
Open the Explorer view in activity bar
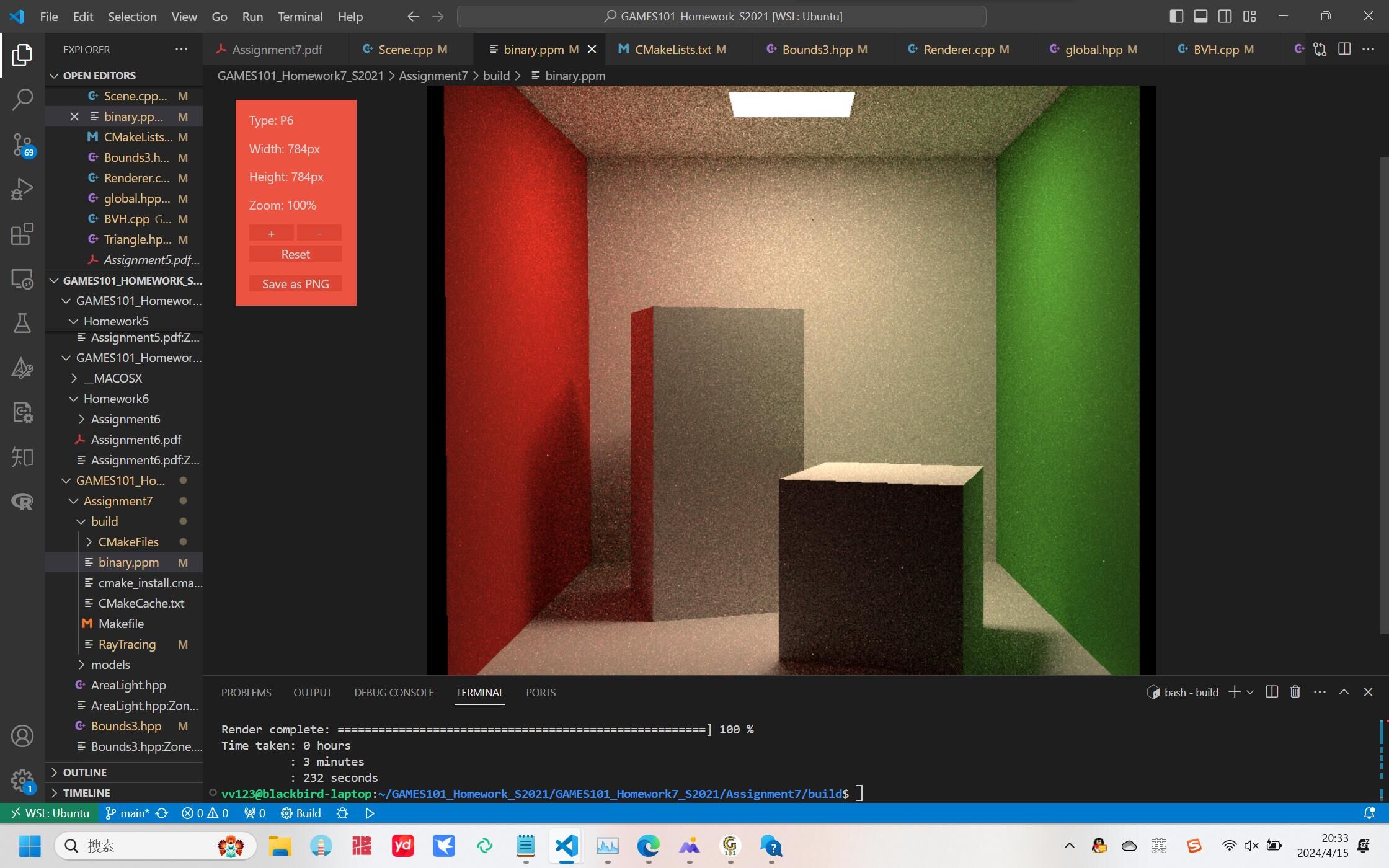coord(22,55)
